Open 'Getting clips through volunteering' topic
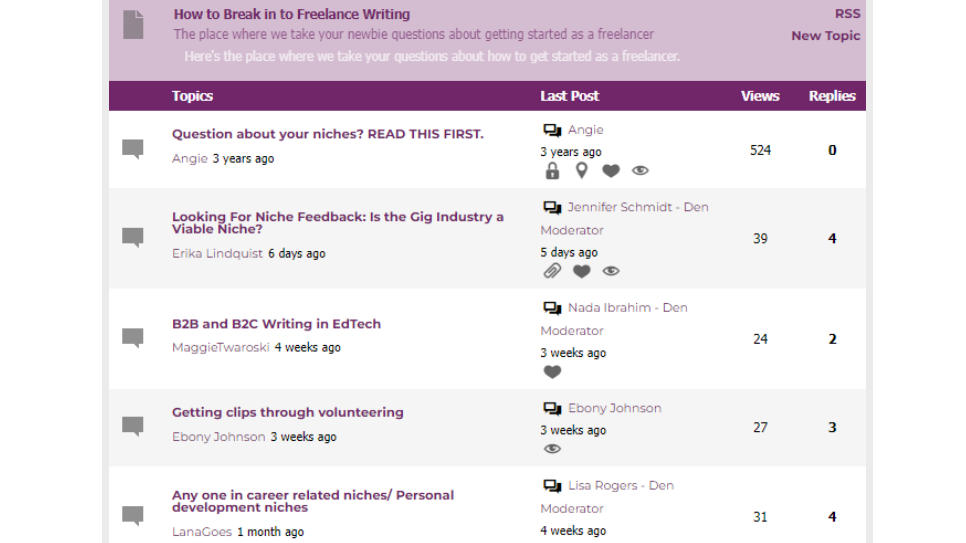This screenshot has width=966, height=543. tap(287, 412)
